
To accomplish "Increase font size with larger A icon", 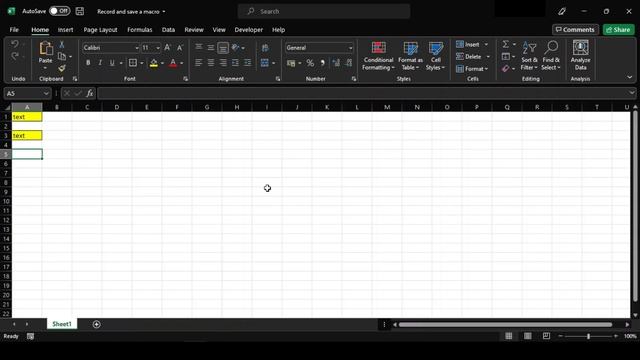I will pos(167,48).
